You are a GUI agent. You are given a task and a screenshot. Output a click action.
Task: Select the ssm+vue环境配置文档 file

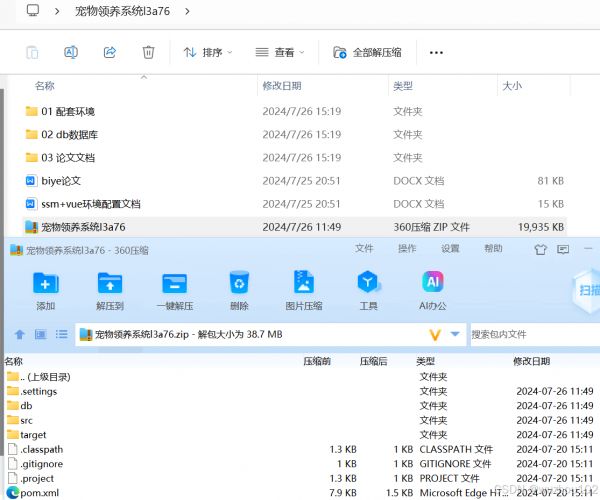point(83,204)
